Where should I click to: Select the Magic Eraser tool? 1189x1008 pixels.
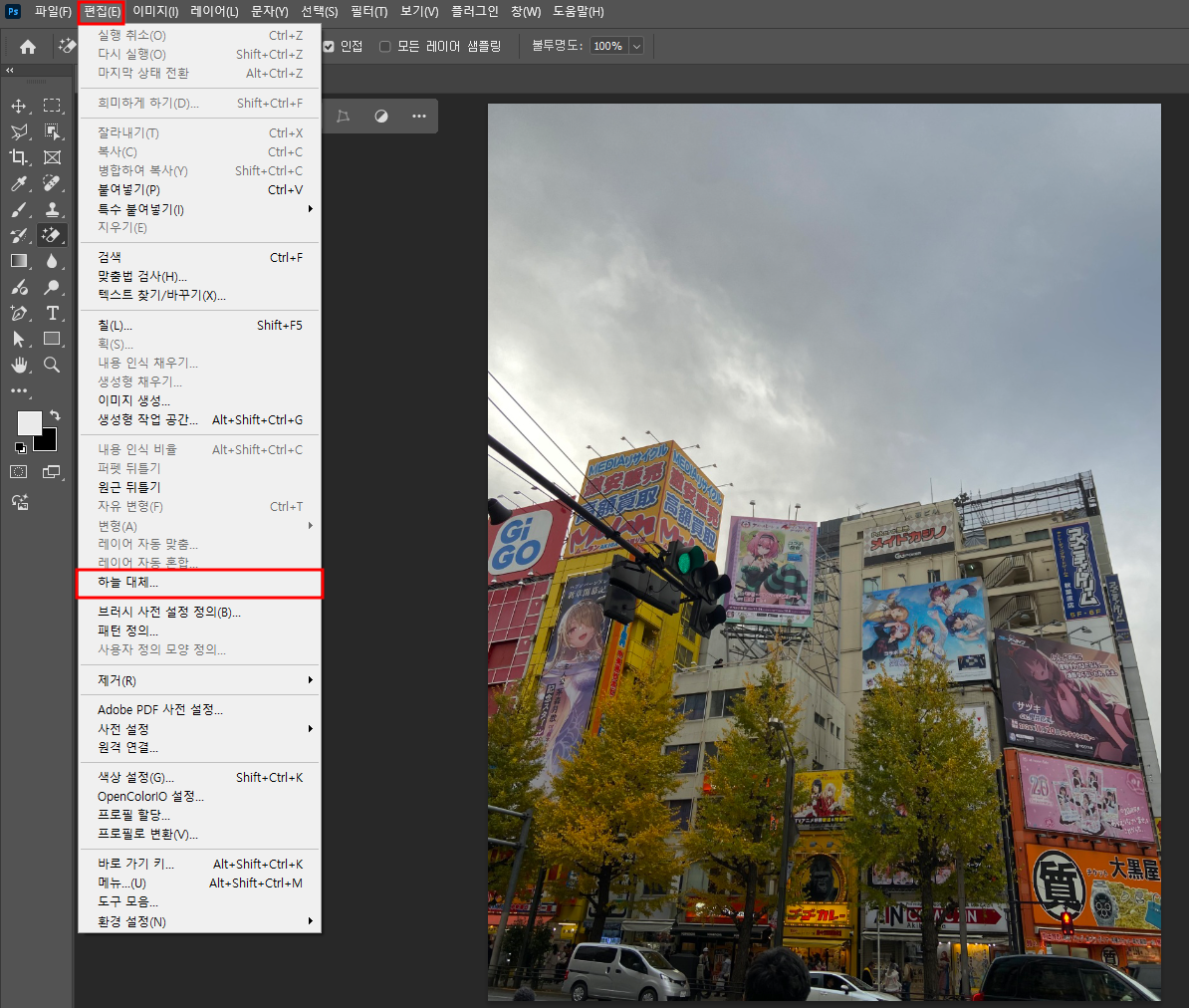click(52, 235)
